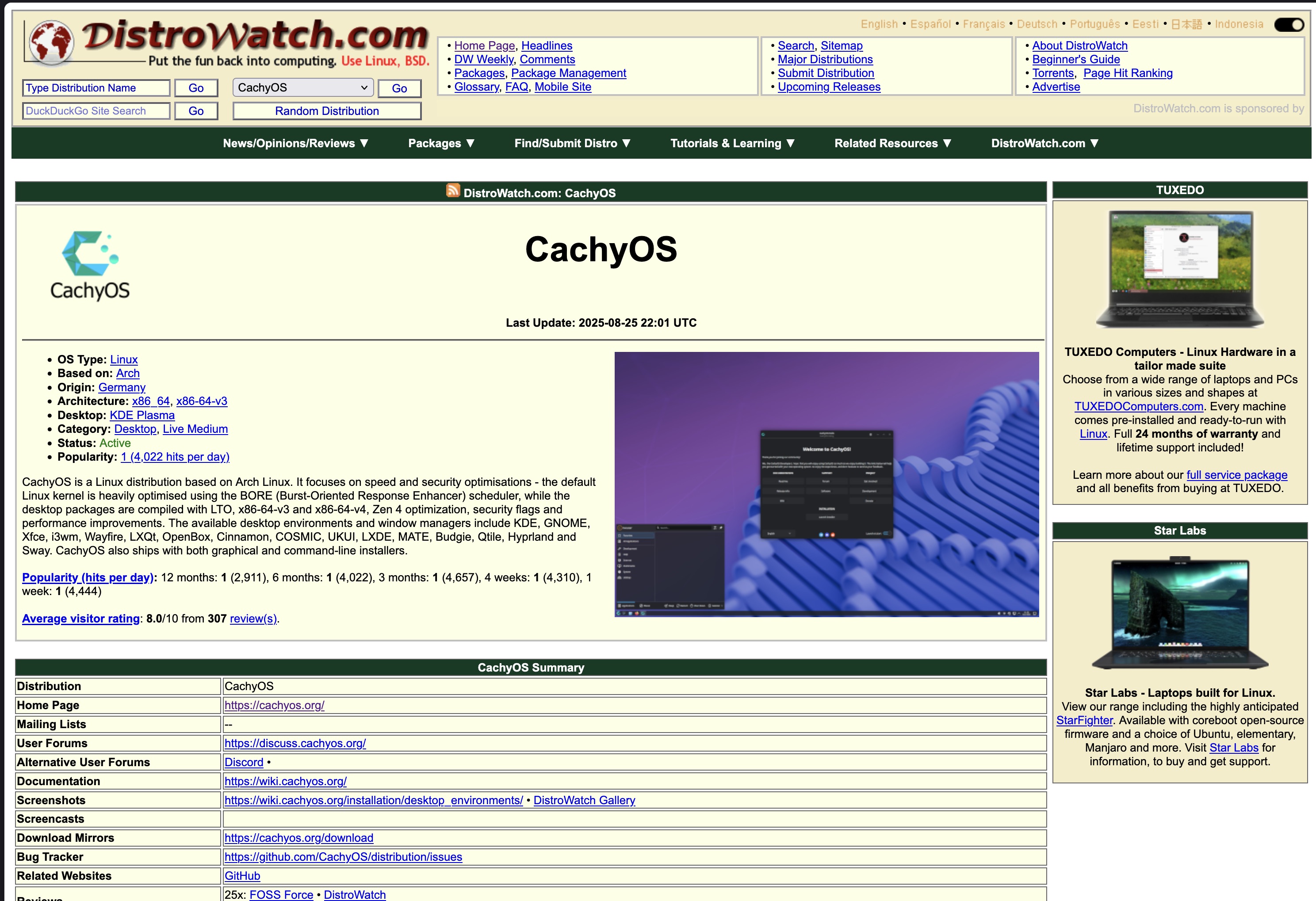Open the Home Page link

pyautogui.click(x=484, y=46)
